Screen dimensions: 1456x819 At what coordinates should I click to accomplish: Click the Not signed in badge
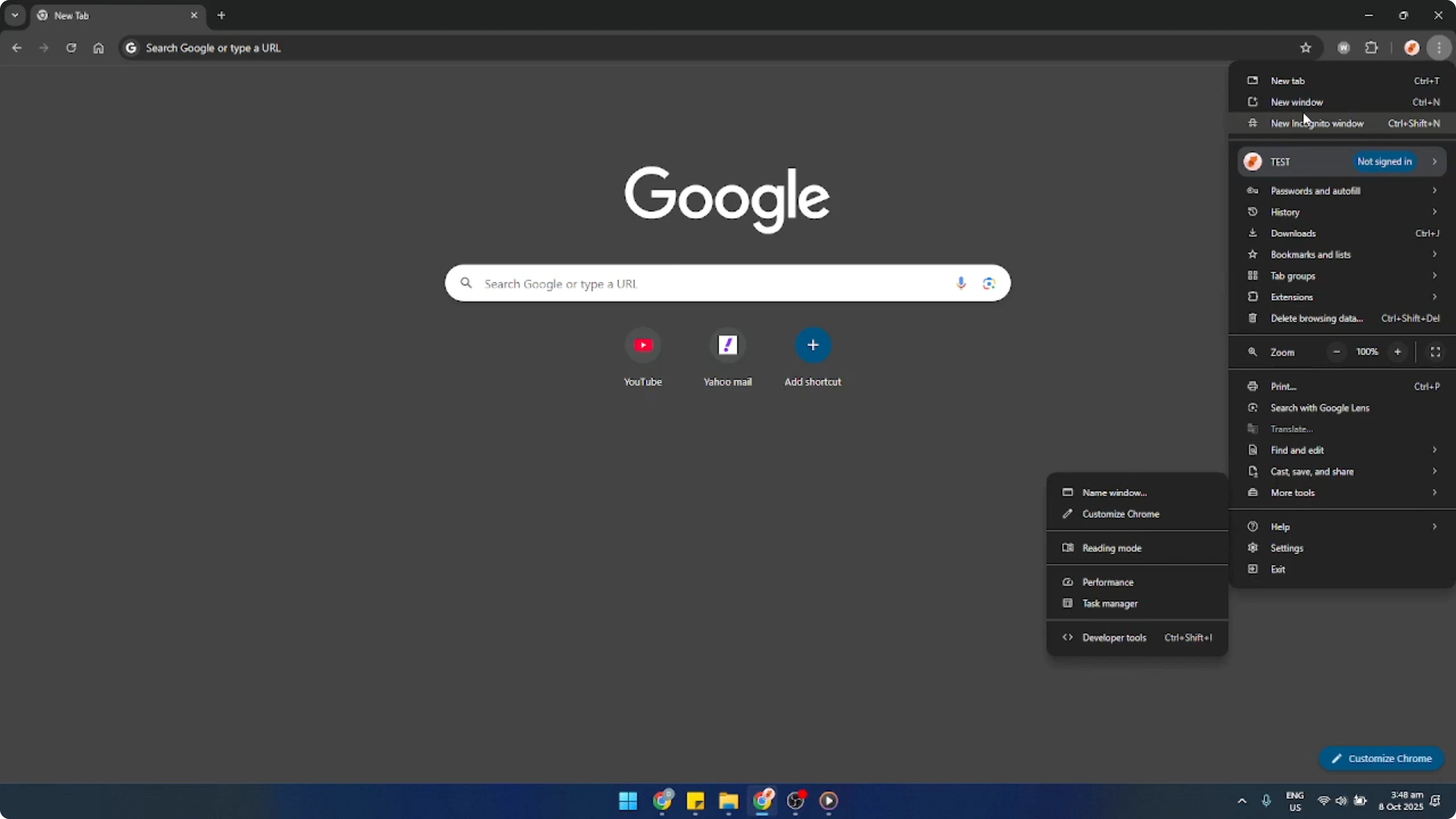pyautogui.click(x=1384, y=162)
